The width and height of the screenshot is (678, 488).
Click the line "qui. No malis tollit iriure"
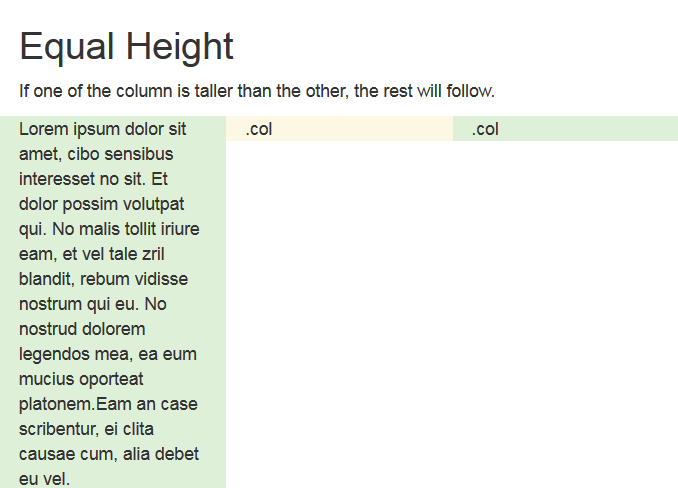point(109,229)
